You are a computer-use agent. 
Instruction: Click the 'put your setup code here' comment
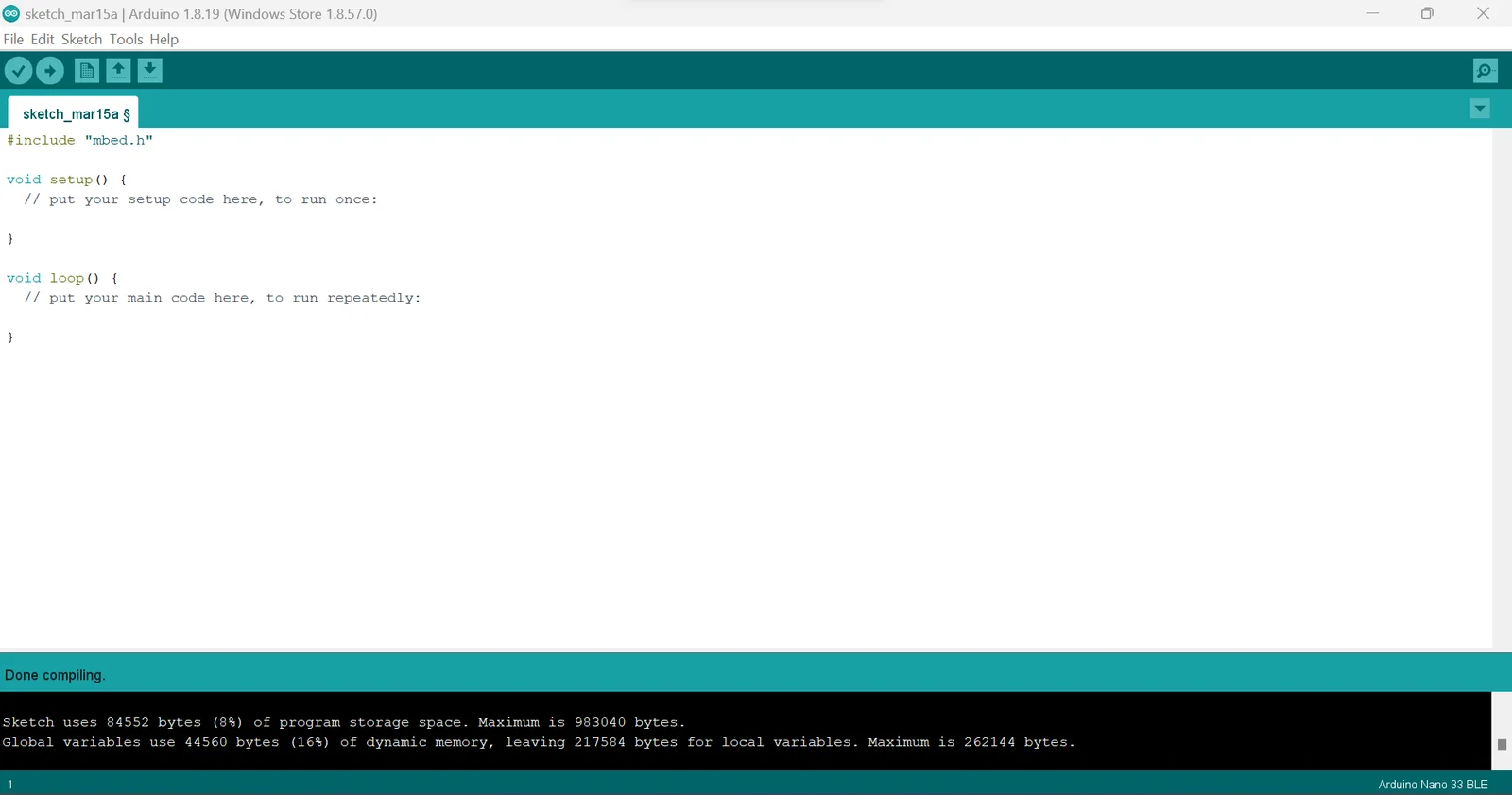(x=200, y=199)
